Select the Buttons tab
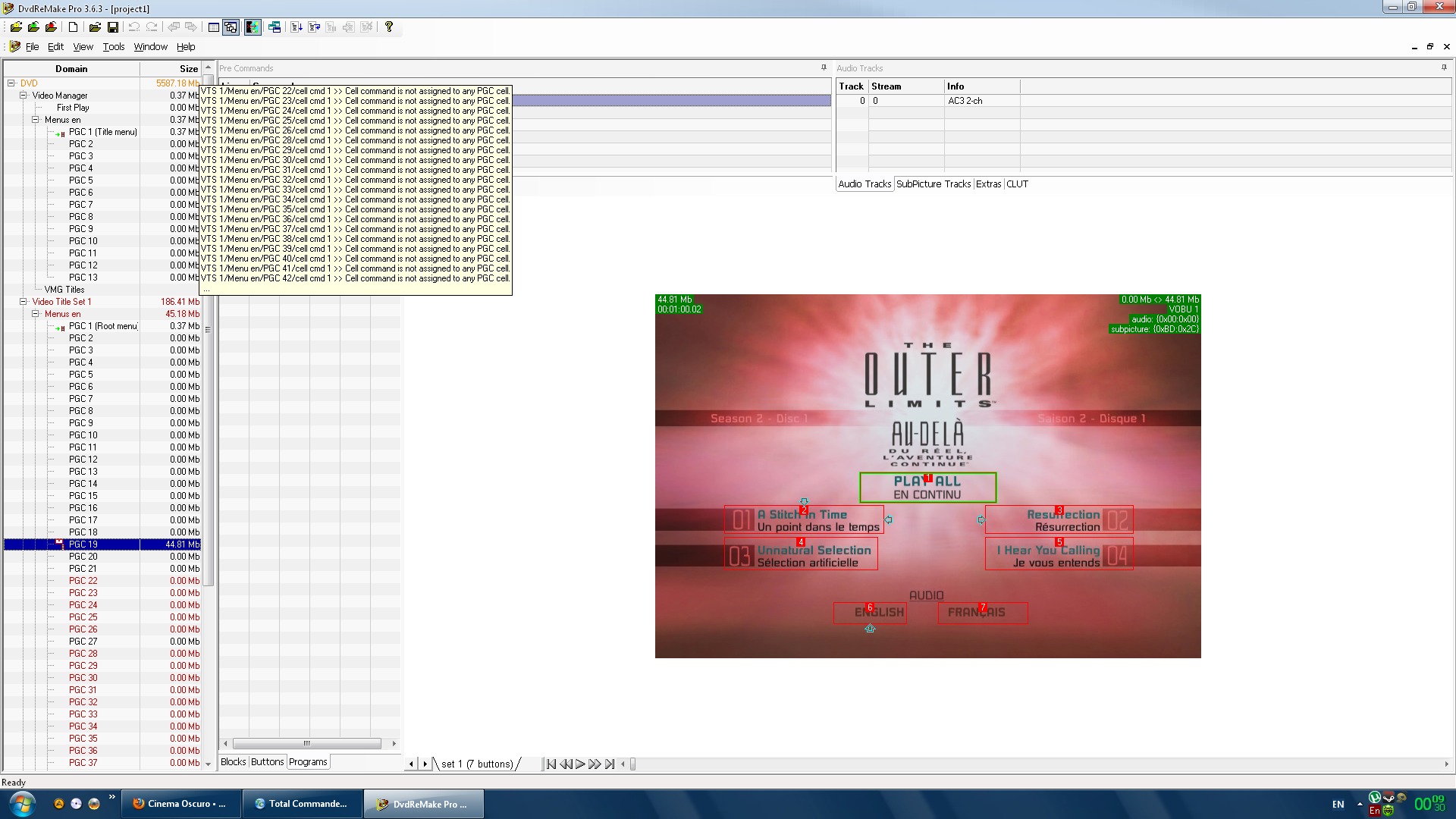1456x819 pixels. click(267, 762)
